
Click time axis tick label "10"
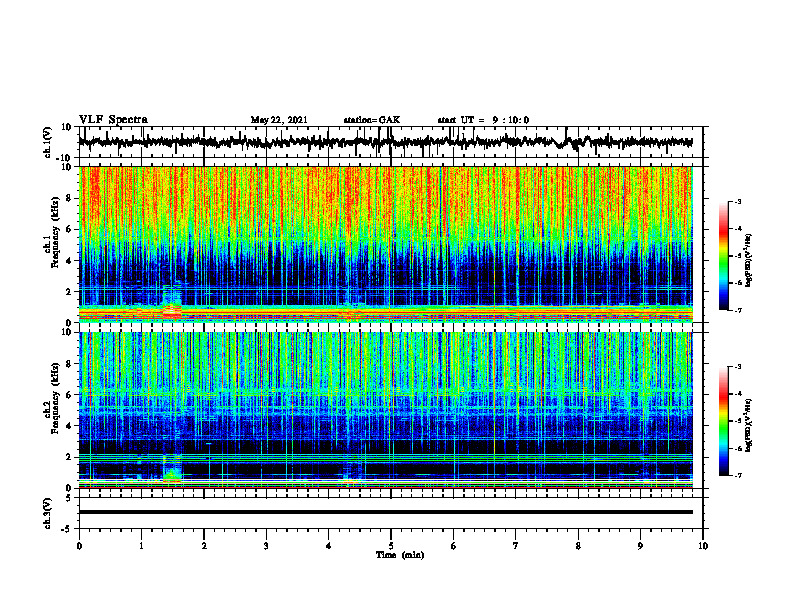pyautogui.click(x=703, y=546)
